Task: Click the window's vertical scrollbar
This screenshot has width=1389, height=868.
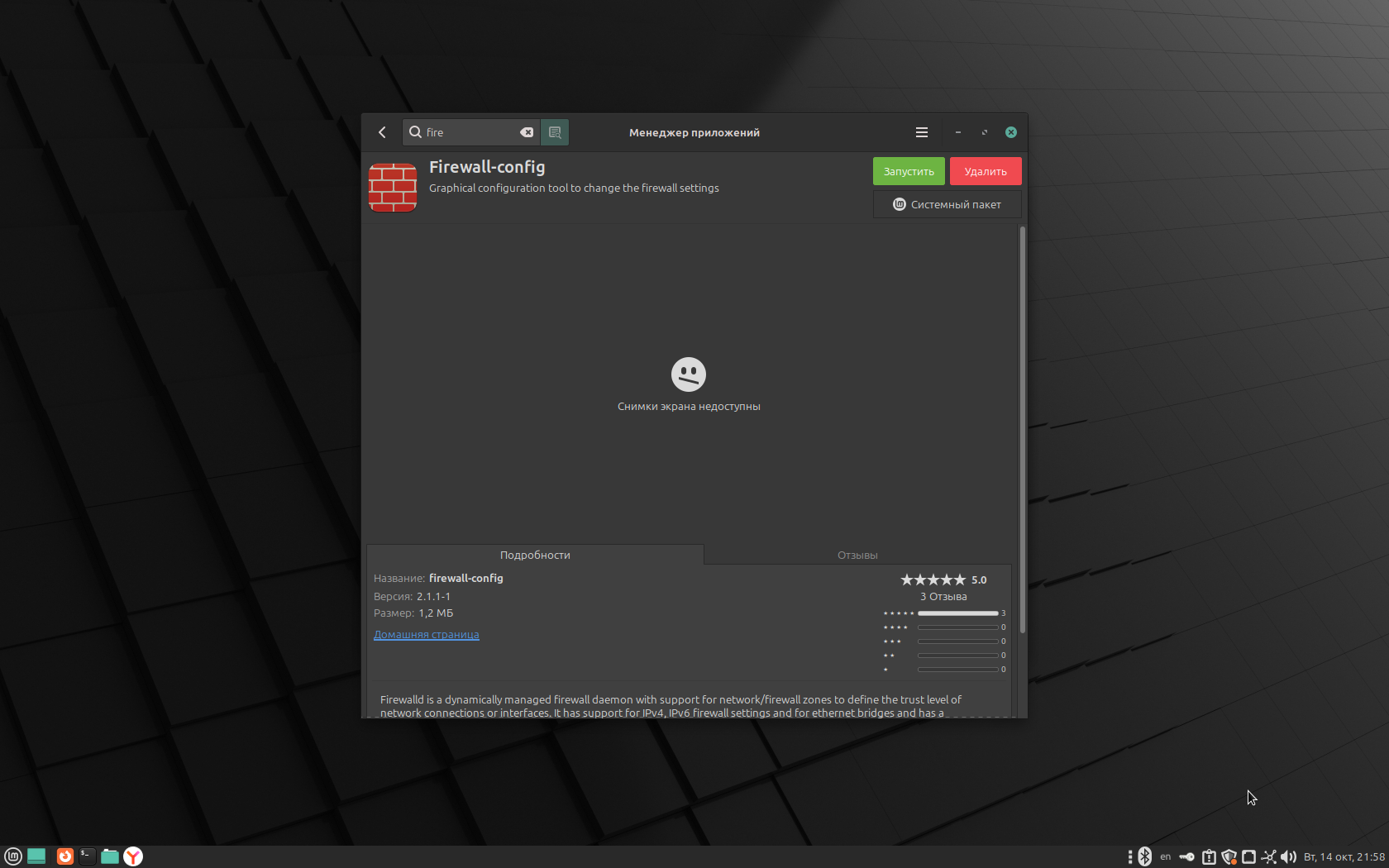Action: point(1022,430)
